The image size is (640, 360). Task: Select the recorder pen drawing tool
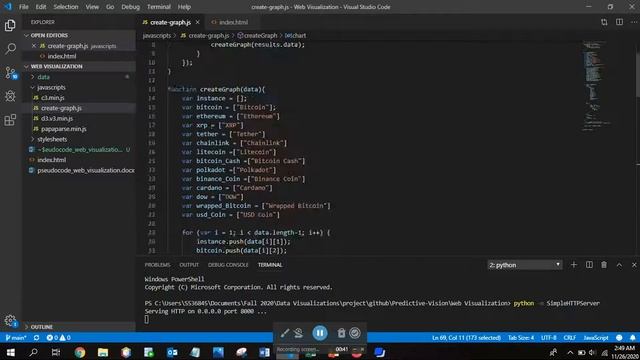click(284, 333)
